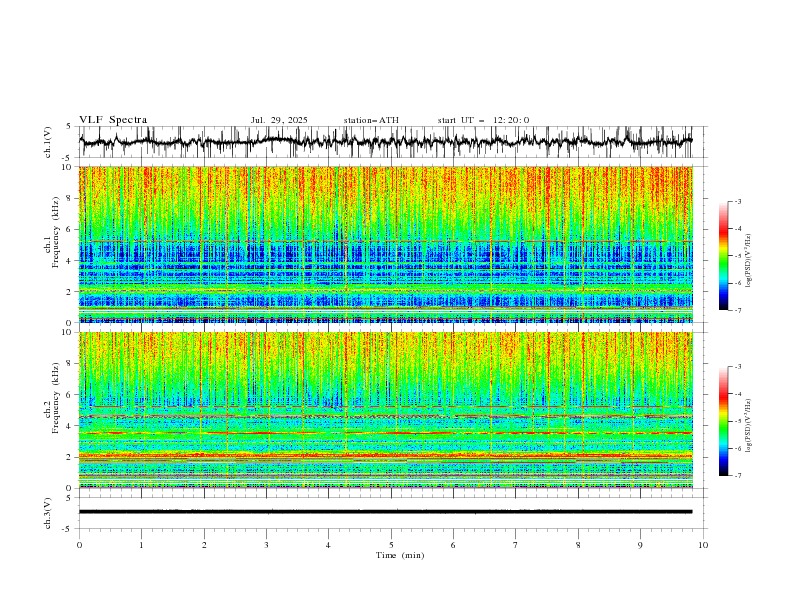Click the "-7" label on ch.1 colorbar

[x=738, y=310]
